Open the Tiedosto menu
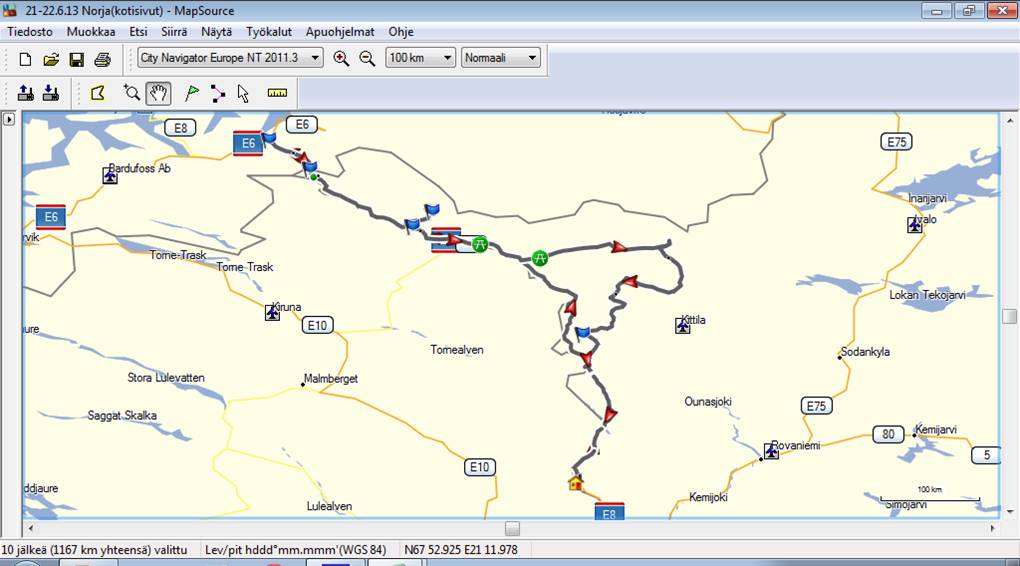1020x566 pixels. pos(30,32)
